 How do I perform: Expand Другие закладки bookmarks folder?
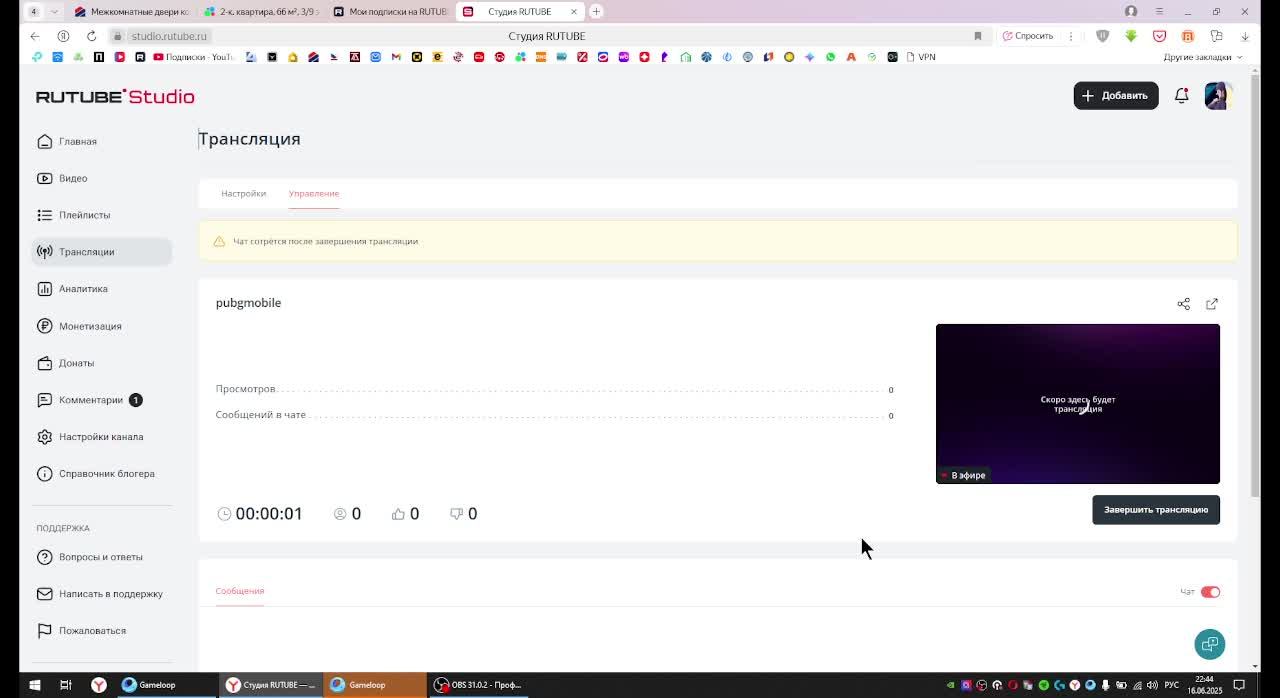pos(1202,57)
